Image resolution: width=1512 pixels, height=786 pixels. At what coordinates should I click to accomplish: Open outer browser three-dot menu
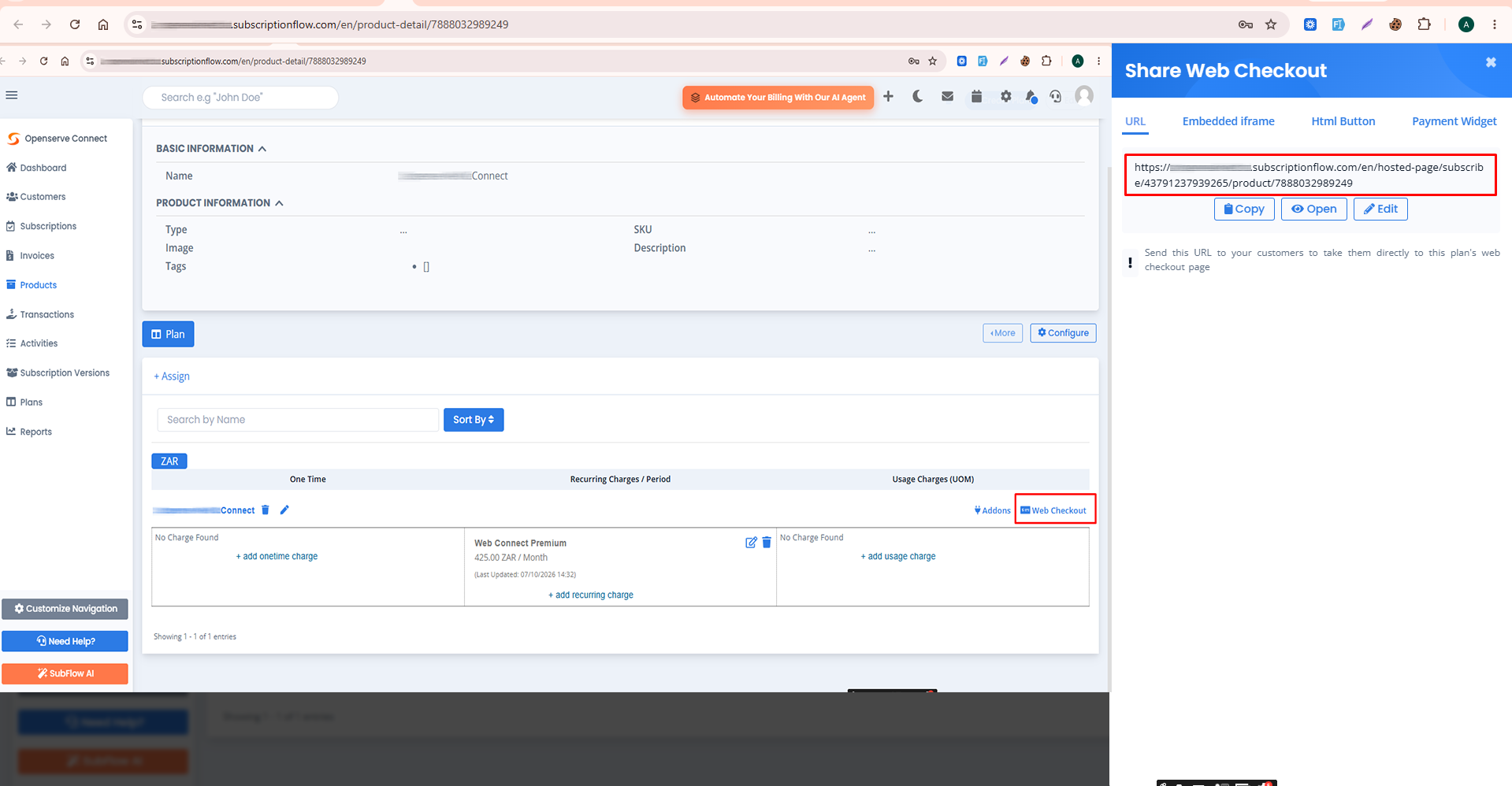[x=1495, y=24]
